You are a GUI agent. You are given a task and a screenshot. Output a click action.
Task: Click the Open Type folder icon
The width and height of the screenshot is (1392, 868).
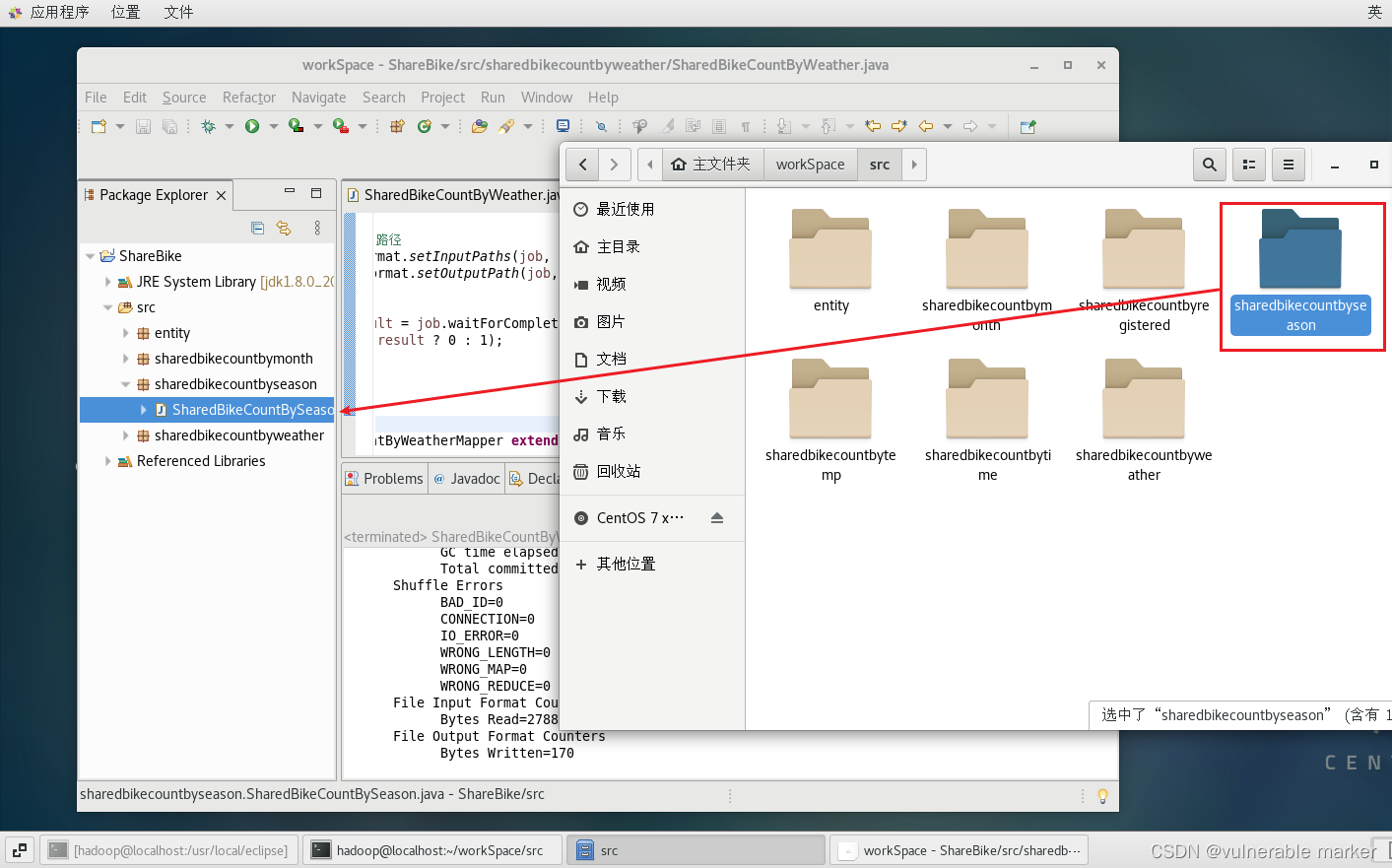(x=480, y=126)
